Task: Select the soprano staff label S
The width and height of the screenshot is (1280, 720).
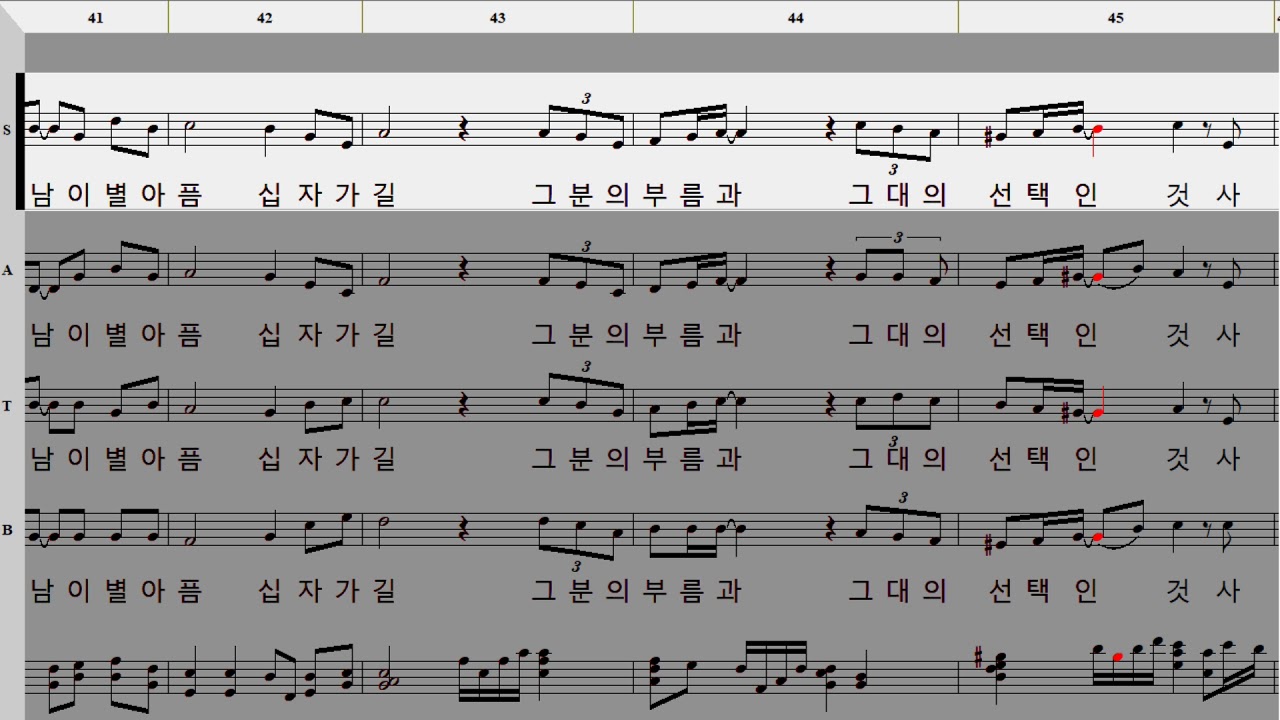Action: 7,130
